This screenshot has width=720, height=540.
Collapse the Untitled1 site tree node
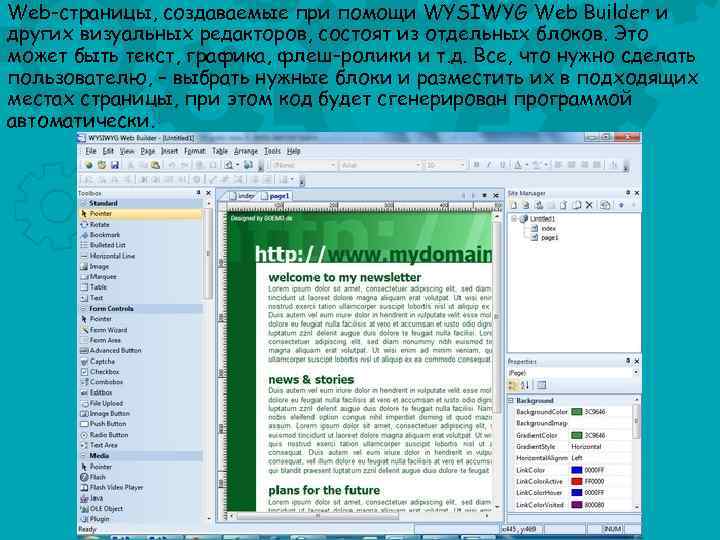coord(514,219)
